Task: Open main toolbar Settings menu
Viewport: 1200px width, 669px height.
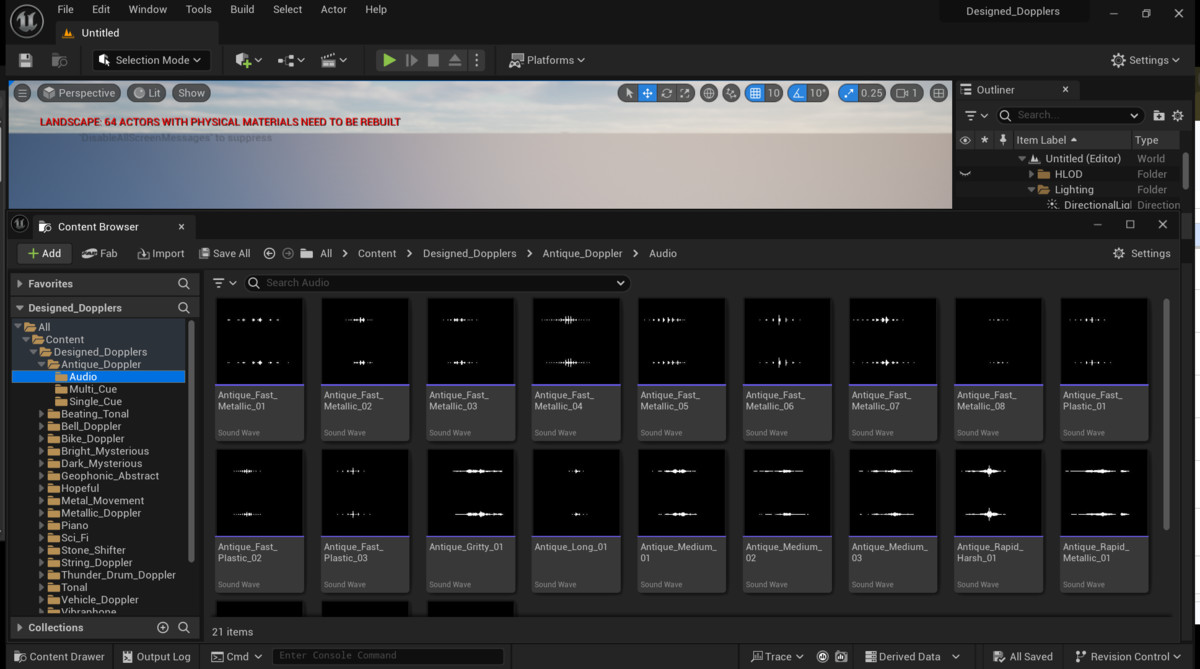Action: click(1146, 60)
